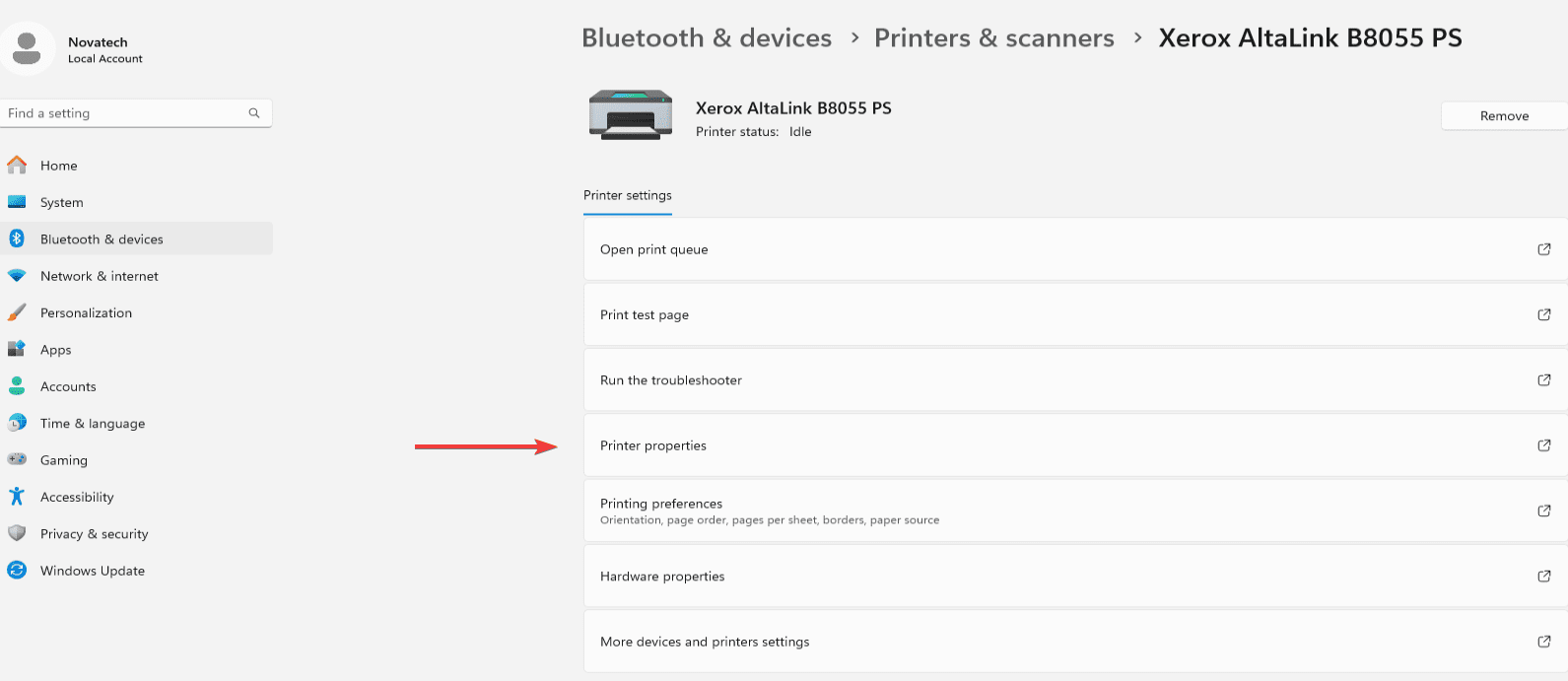Open Accessibility using its figure icon
Viewport: 1568px width, 681px height.
pos(17,497)
